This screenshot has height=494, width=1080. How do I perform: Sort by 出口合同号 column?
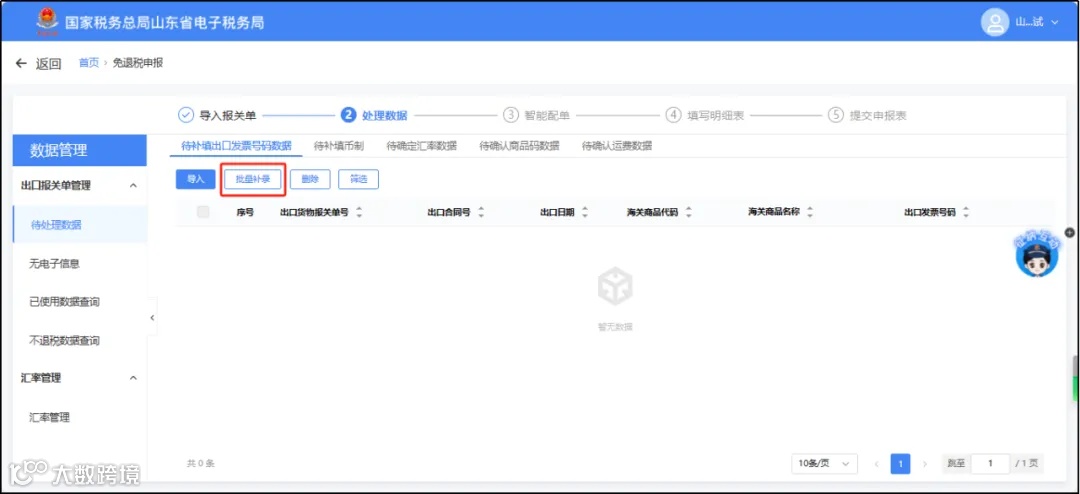[481, 212]
